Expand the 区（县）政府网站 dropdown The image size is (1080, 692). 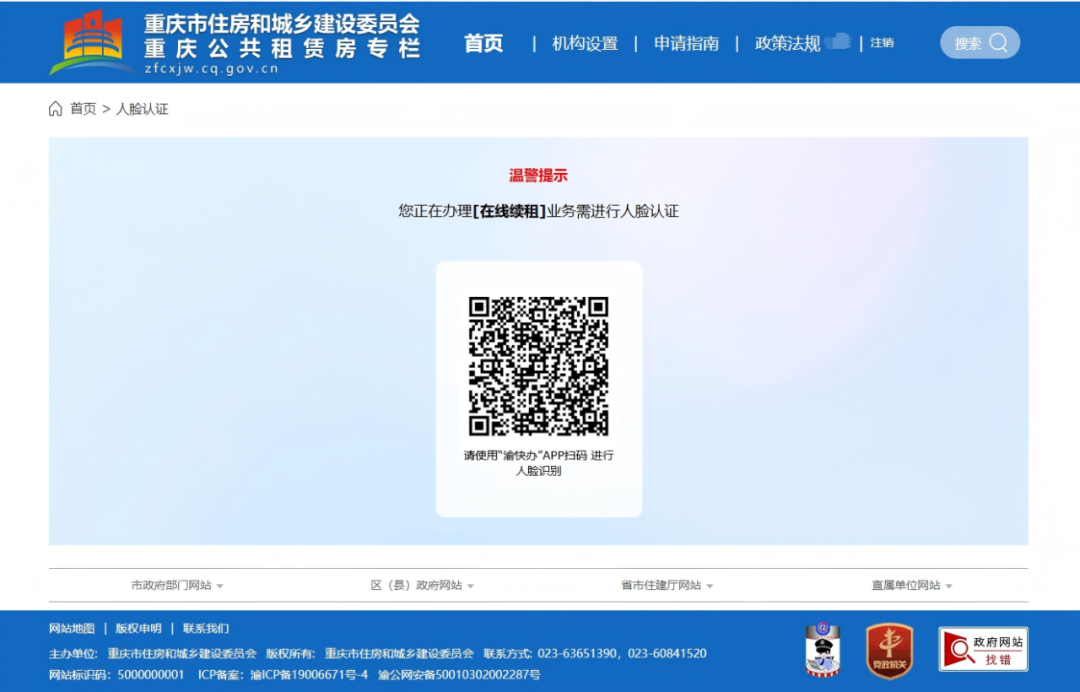(422, 585)
